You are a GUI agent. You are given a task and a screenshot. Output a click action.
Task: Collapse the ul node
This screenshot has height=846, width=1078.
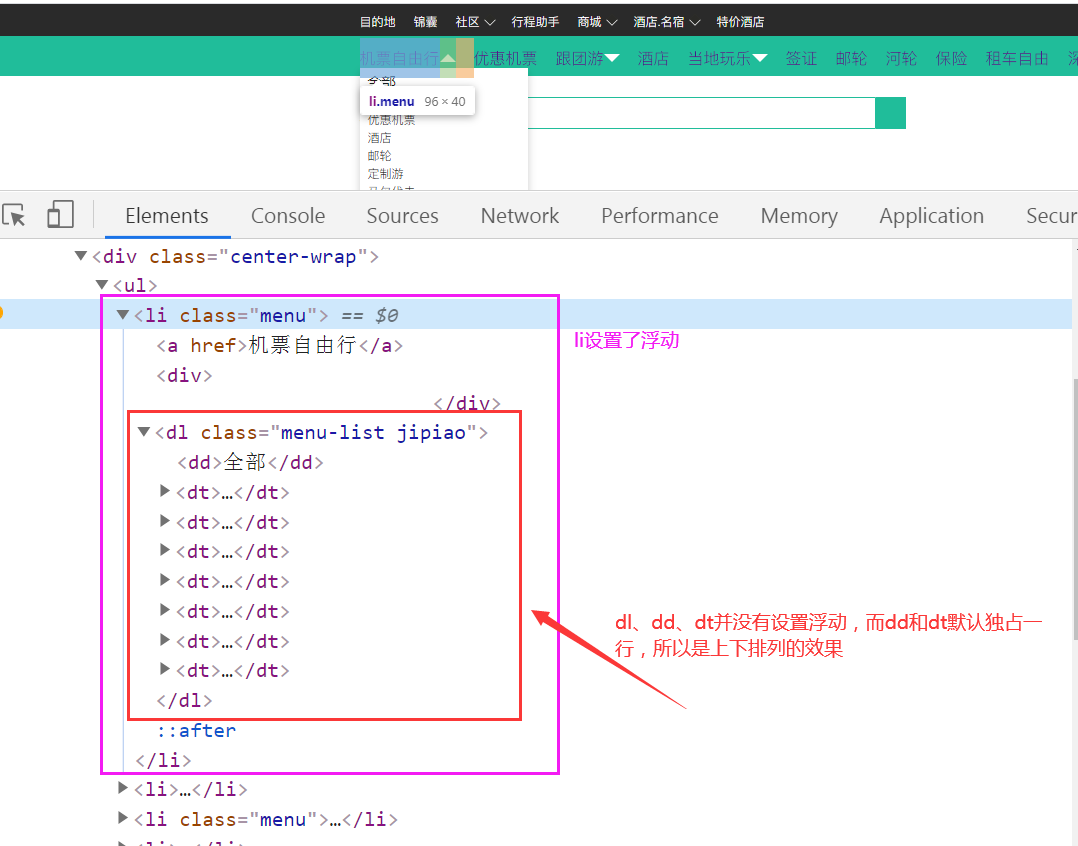coord(102,285)
